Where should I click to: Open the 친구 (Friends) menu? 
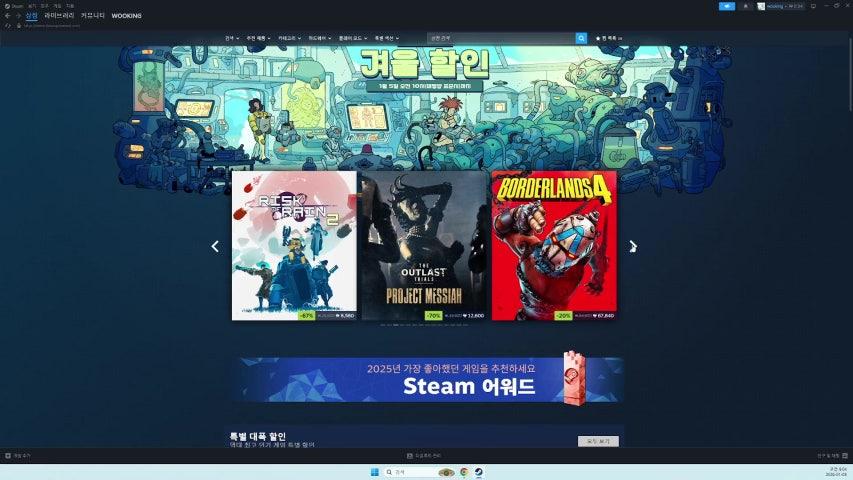[45, 6]
